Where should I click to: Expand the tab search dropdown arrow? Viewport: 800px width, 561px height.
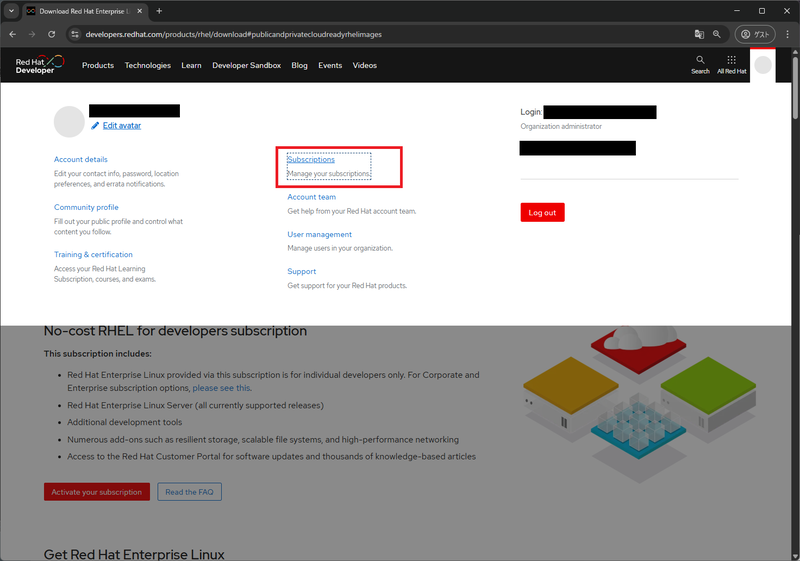[x=11, y=11]
